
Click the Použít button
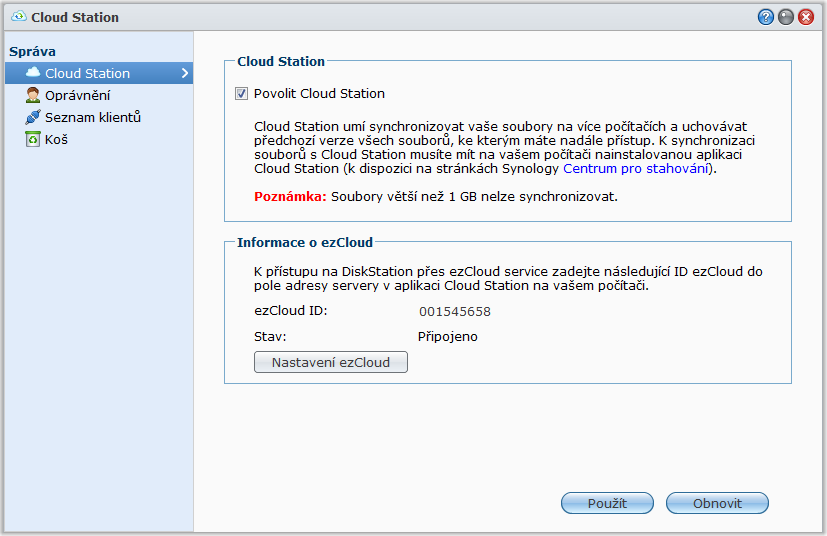(607, 503)
